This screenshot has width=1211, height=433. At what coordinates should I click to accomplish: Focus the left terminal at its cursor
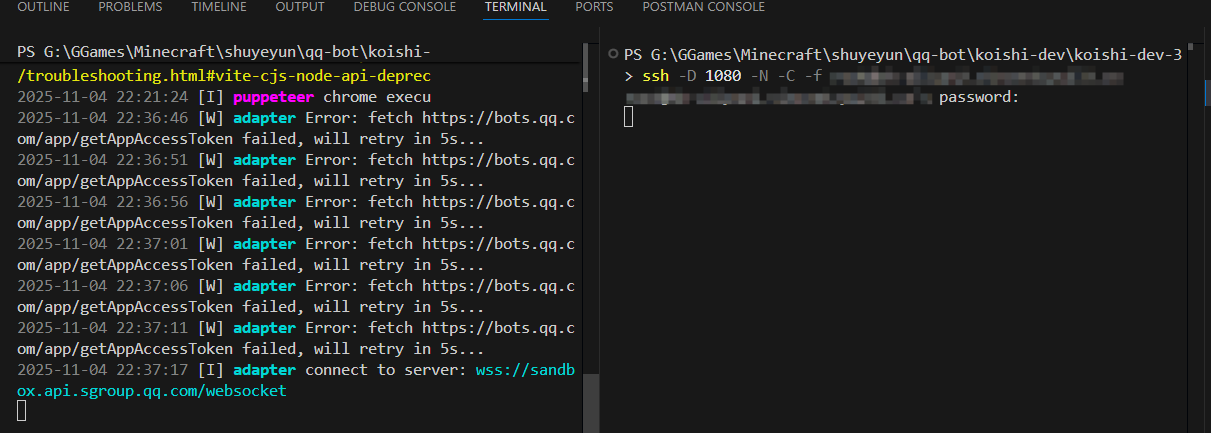(22, 411)
